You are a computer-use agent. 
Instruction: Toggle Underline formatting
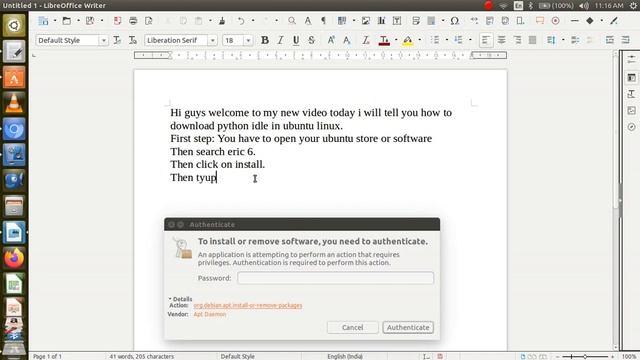296,40
